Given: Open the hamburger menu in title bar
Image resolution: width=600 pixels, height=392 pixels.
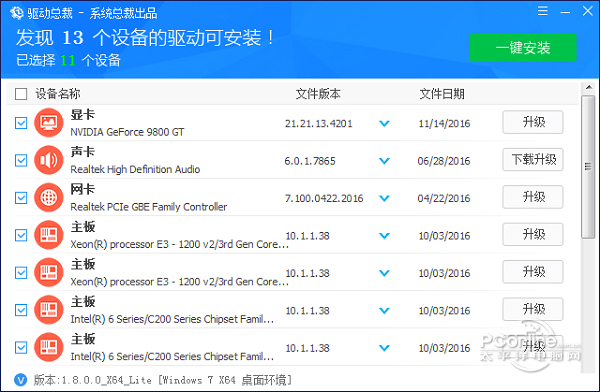Looking at the screenshot, I should tap(543, 11).
